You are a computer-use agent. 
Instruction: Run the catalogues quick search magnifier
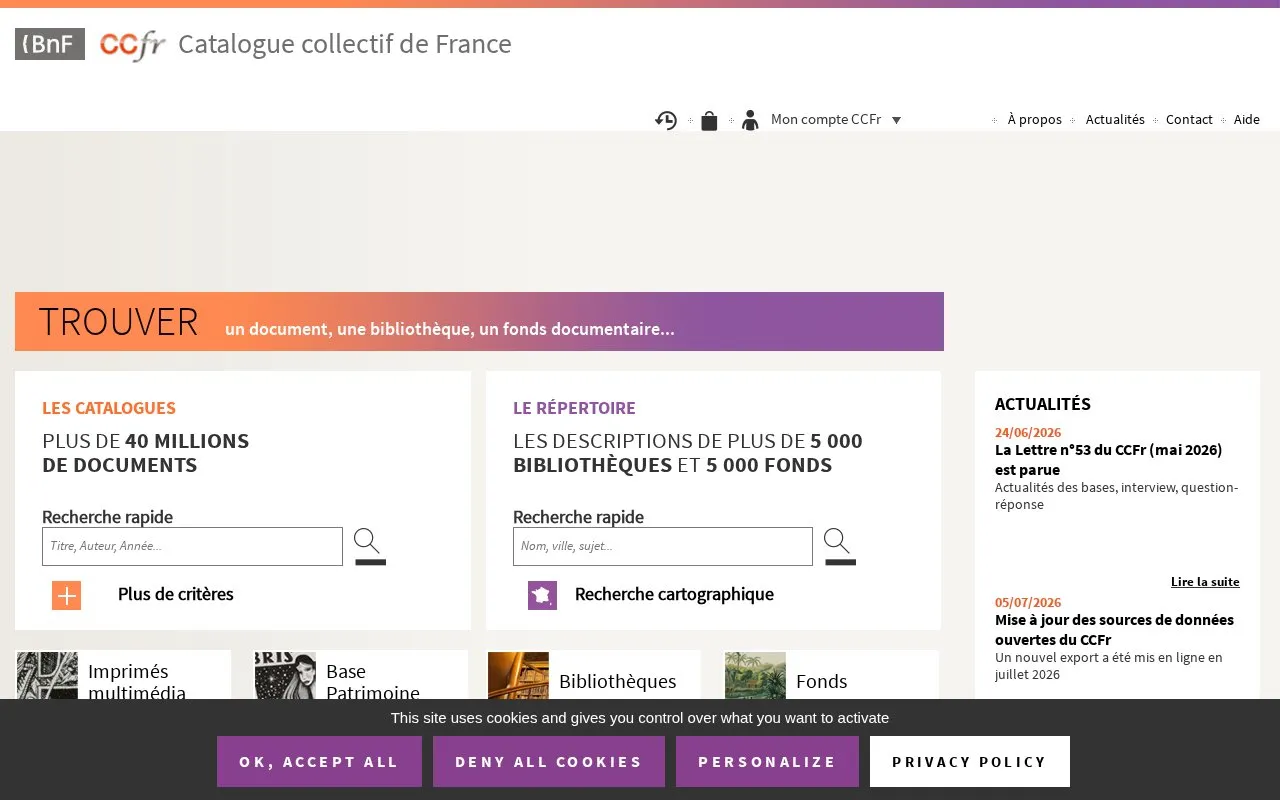369,546
